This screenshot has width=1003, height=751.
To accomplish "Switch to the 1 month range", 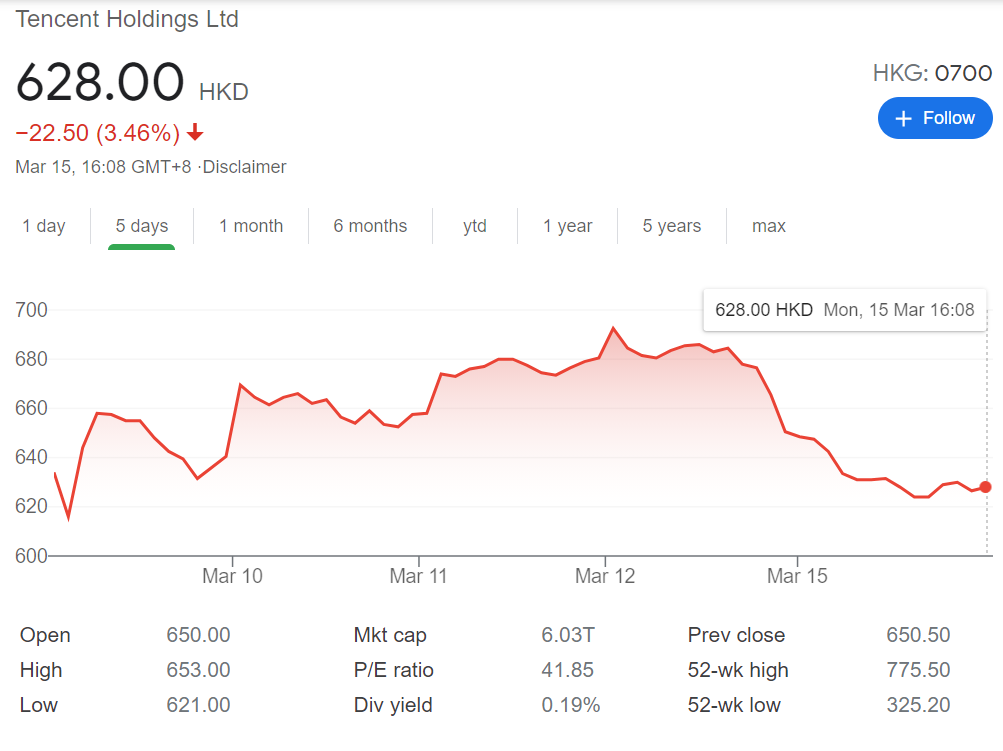I will 251,226.
